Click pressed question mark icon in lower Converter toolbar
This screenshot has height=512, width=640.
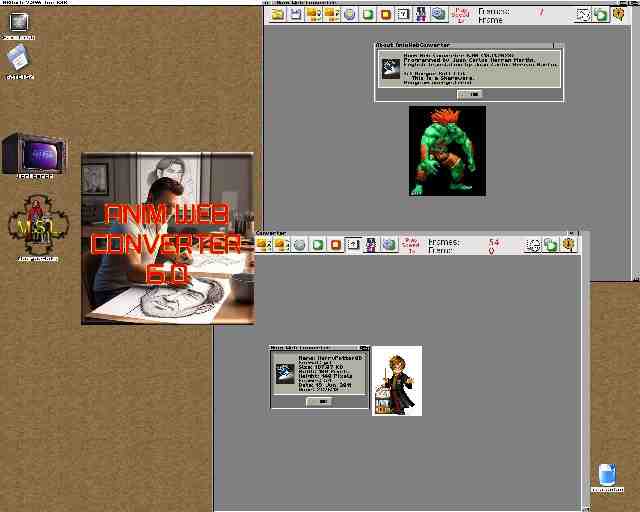tap(353, 245)
